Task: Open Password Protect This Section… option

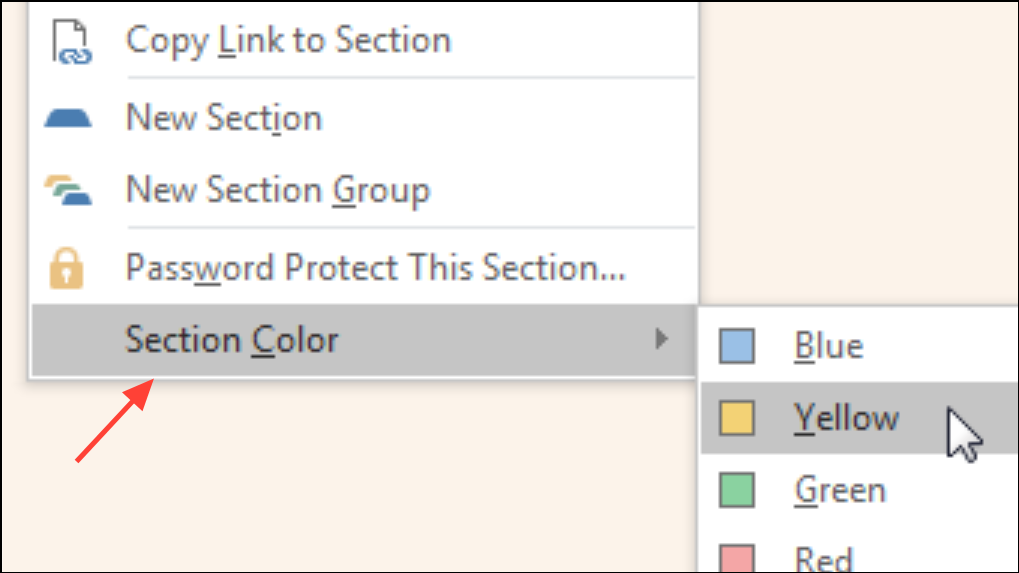Action: click(364, 267)
